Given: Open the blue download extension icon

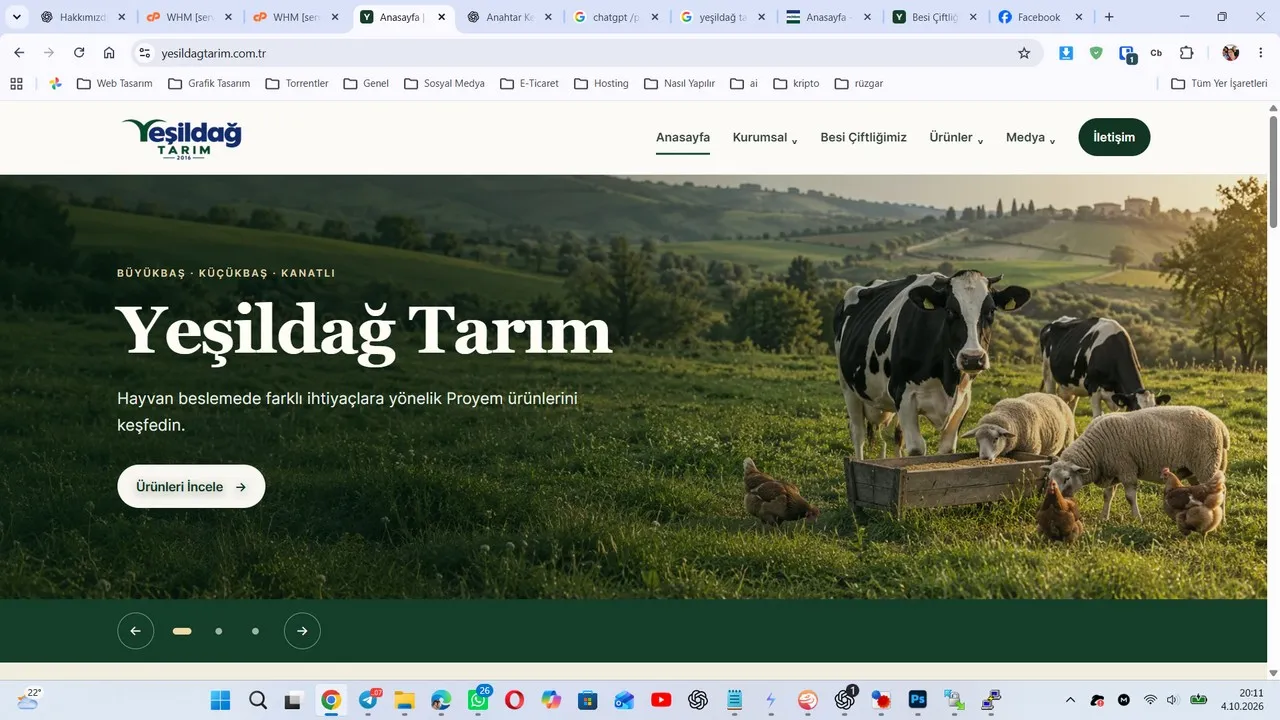Looking at the screenshot, I should [1066, 53].
